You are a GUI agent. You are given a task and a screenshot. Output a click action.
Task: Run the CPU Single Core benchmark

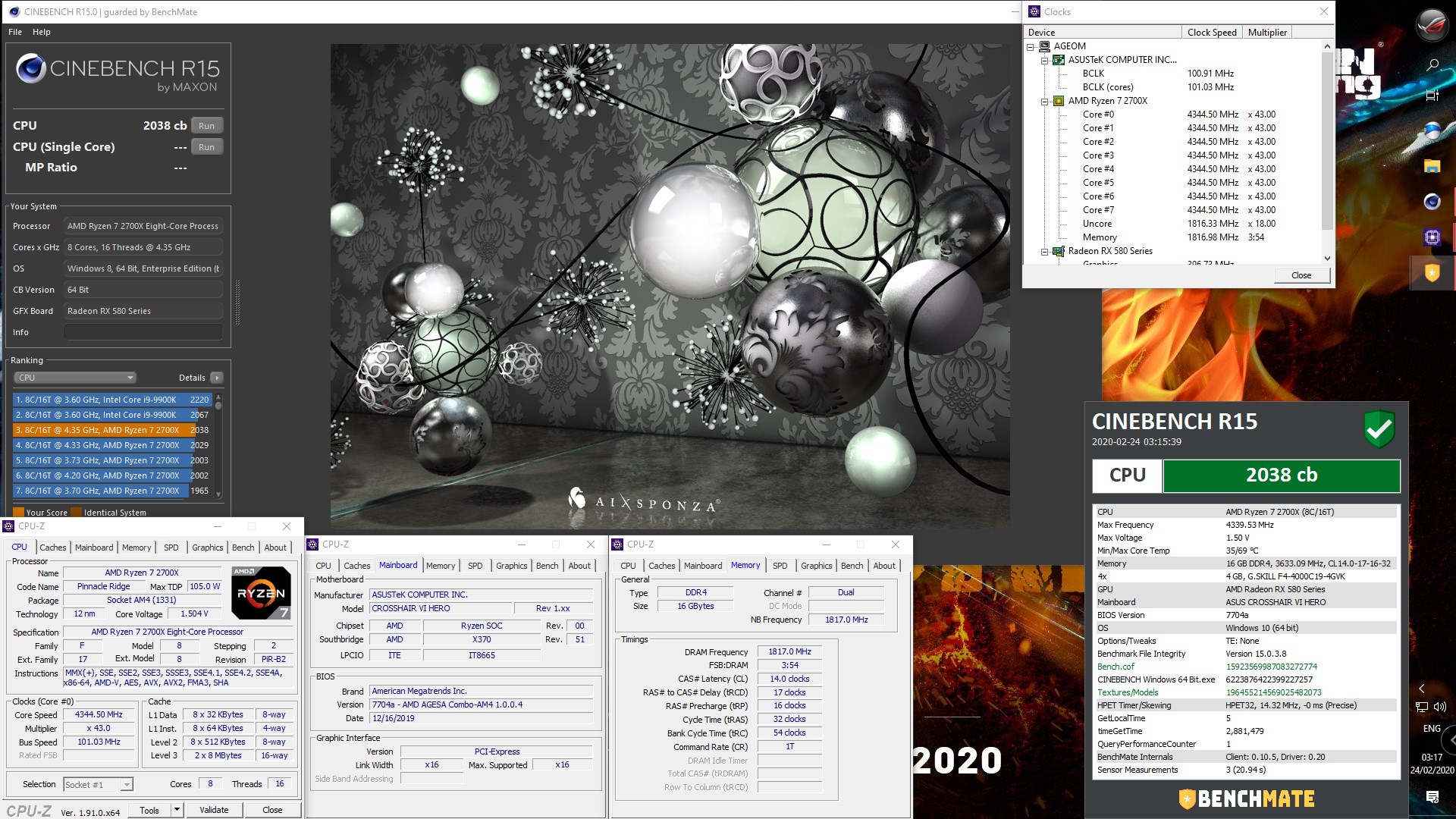206,147
